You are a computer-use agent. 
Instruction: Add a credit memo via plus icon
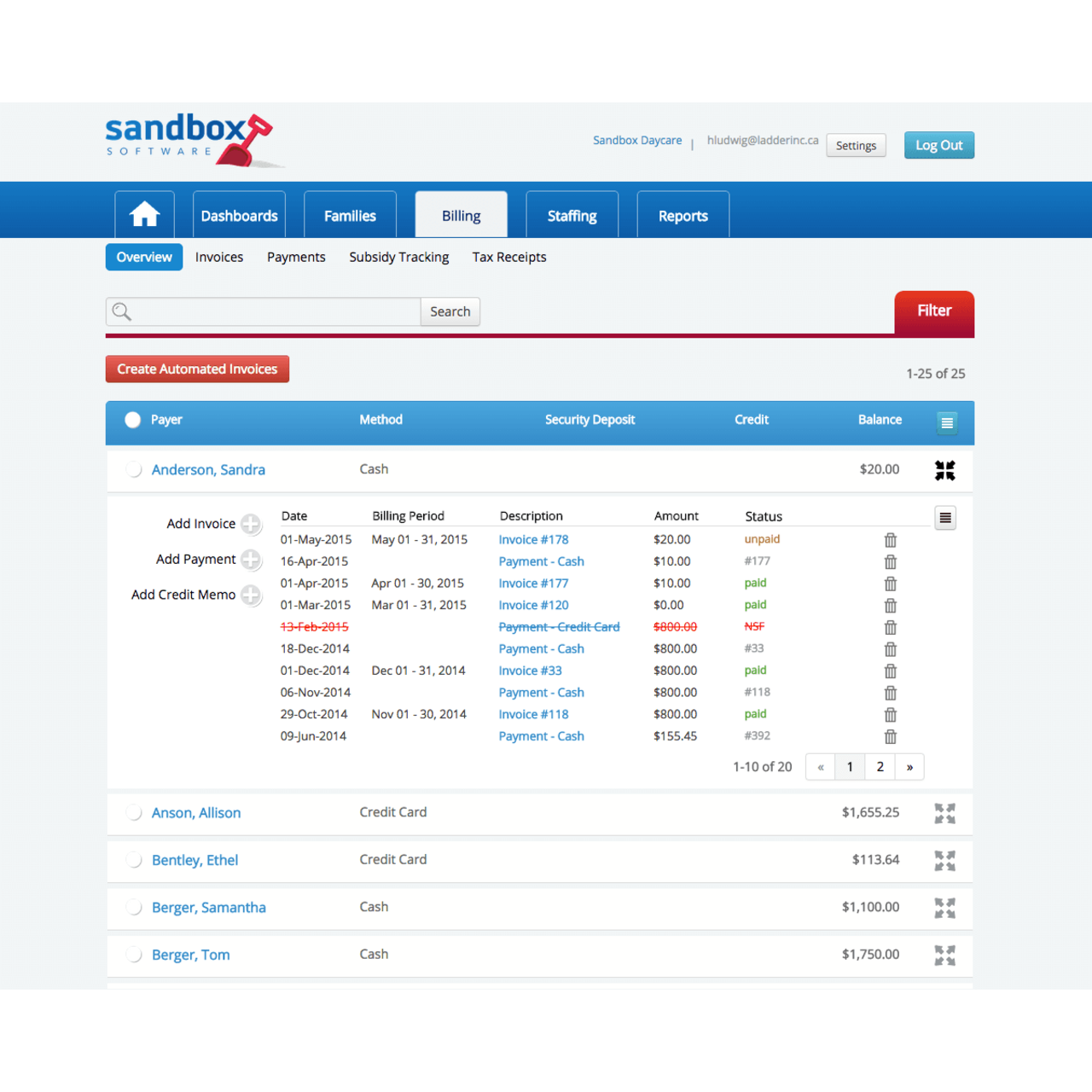[251, 595]
